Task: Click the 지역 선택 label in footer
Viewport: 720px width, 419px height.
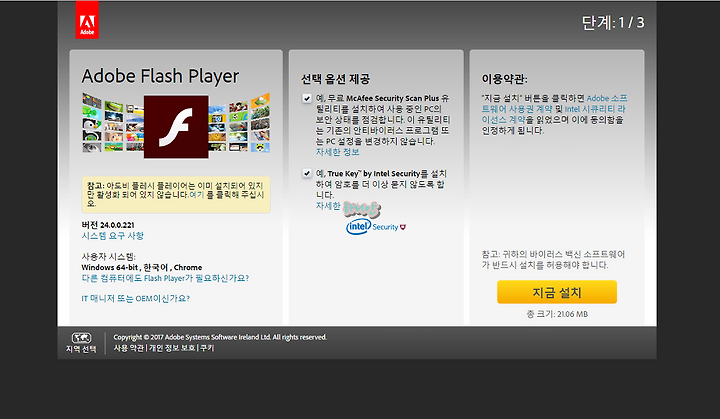Action: coord(81,349)
